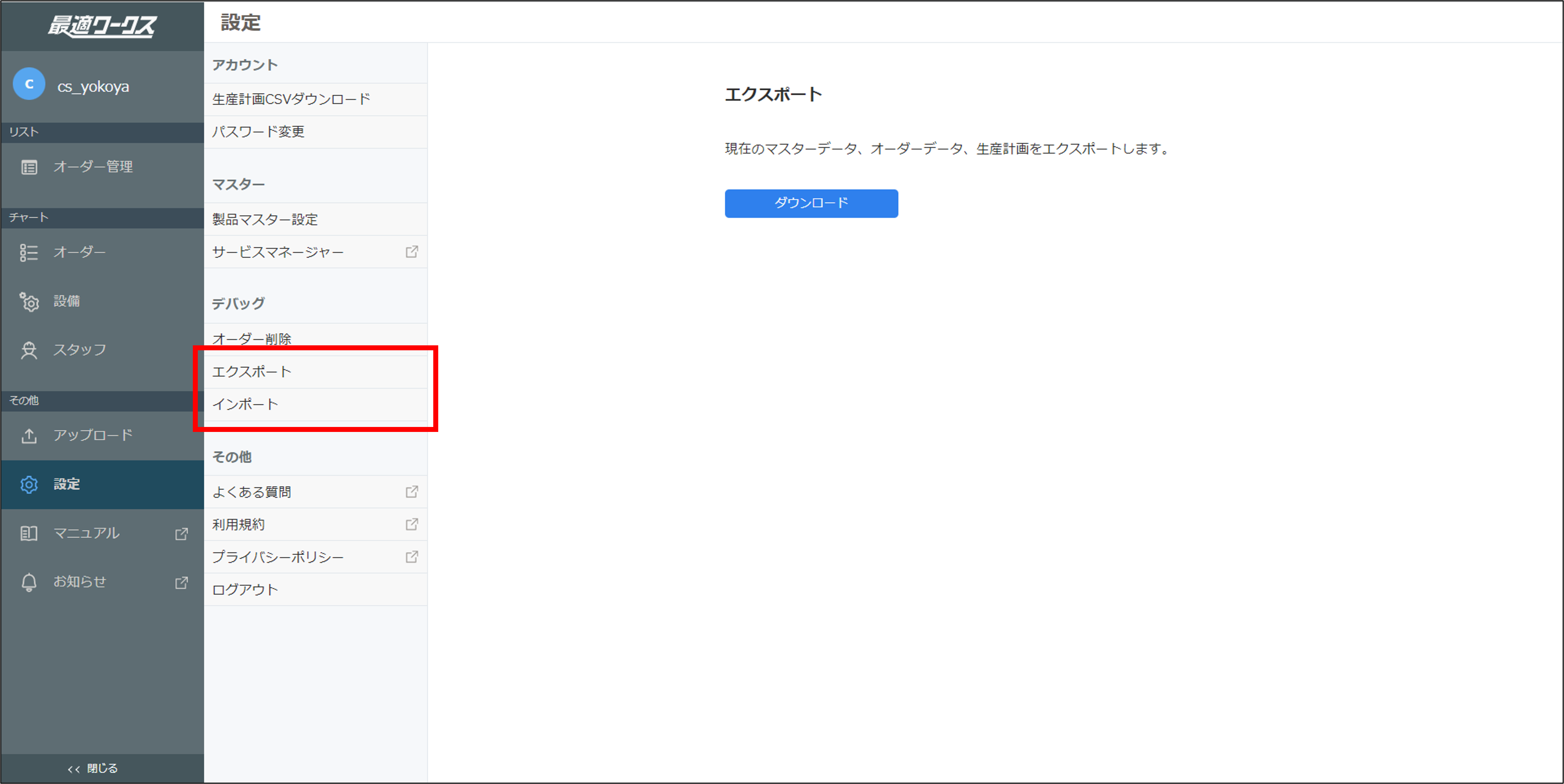This screenshot has width=1564, height=784.
Task: Click the 設定 gear icon in sidebar
Action: tap(29, 484)
